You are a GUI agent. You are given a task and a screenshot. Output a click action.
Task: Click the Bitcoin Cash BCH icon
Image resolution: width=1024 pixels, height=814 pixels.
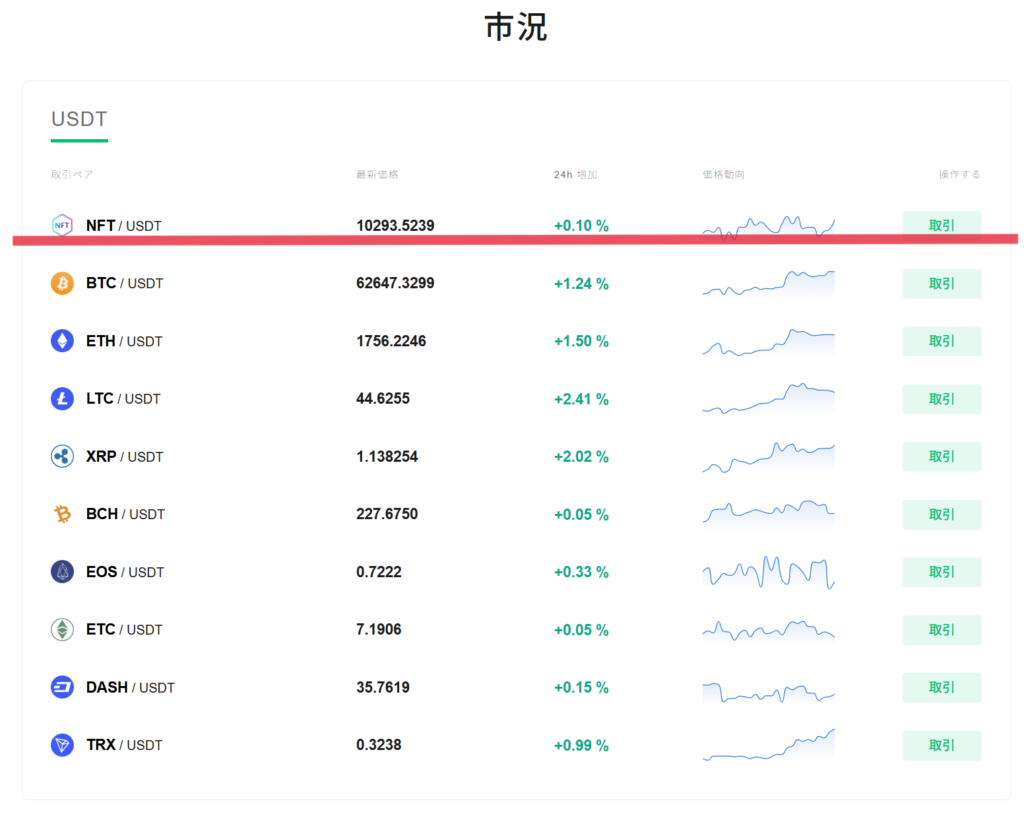[62, 514]
